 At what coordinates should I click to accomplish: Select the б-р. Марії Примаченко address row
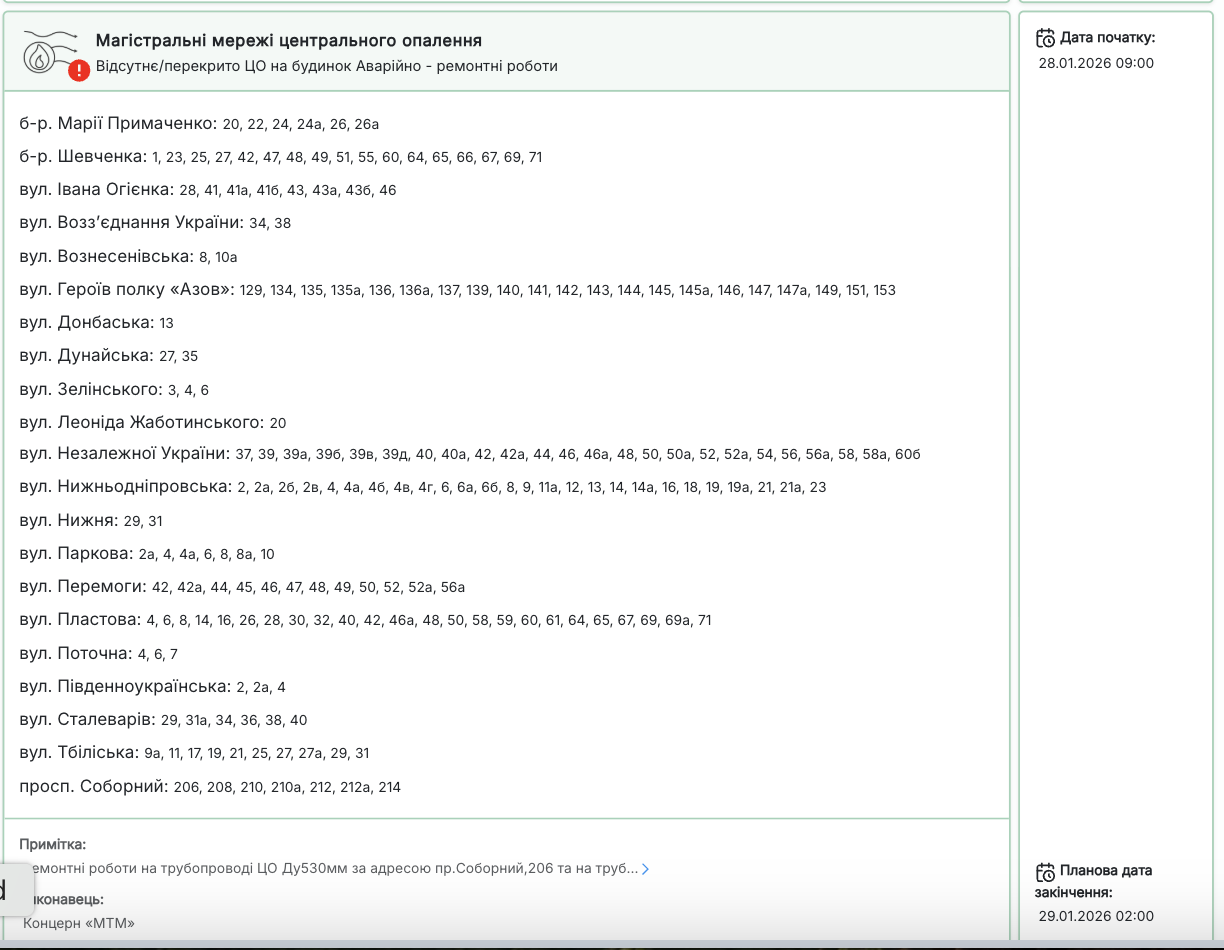pos(199,124)
